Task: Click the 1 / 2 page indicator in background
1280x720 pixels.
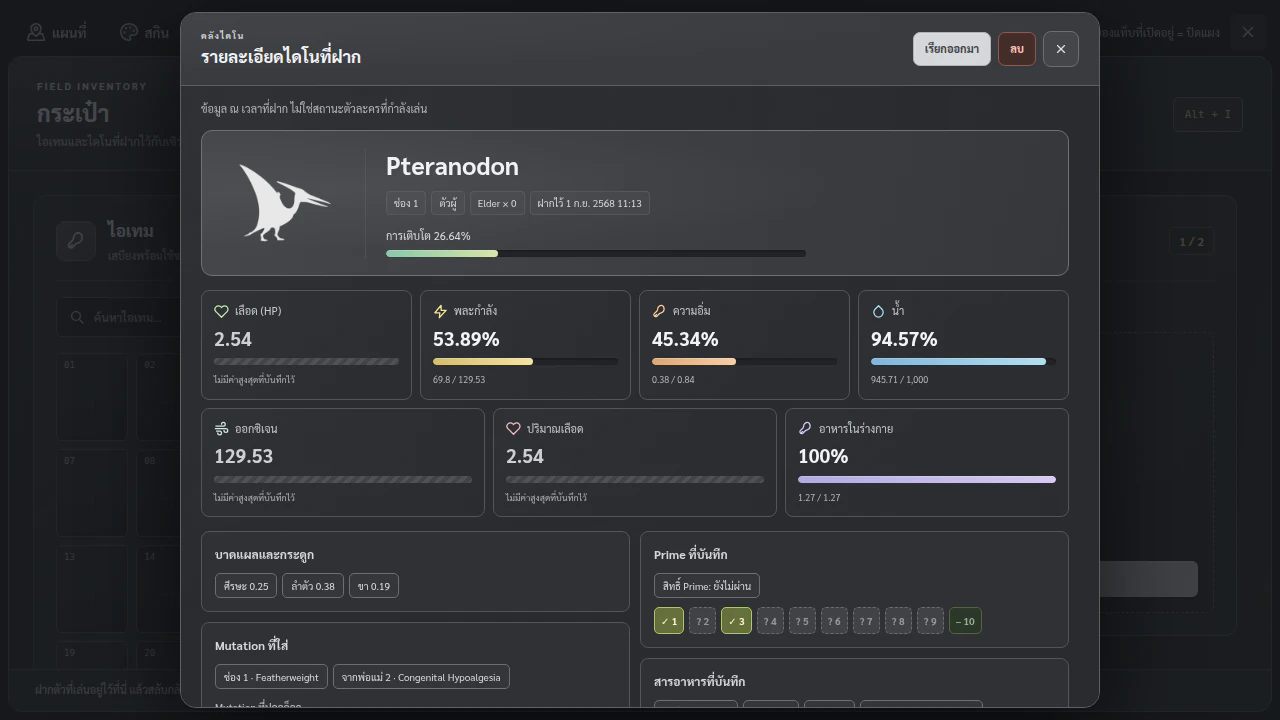Action: 1192,241
